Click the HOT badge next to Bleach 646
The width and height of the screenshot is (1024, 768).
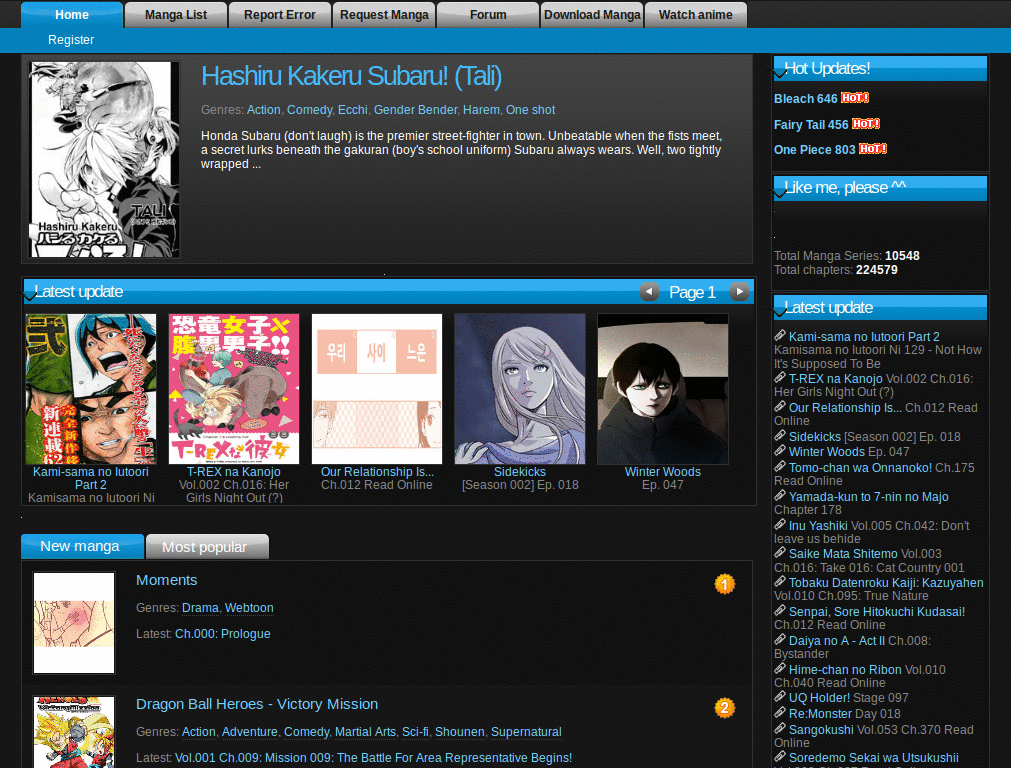coord(855,98)
